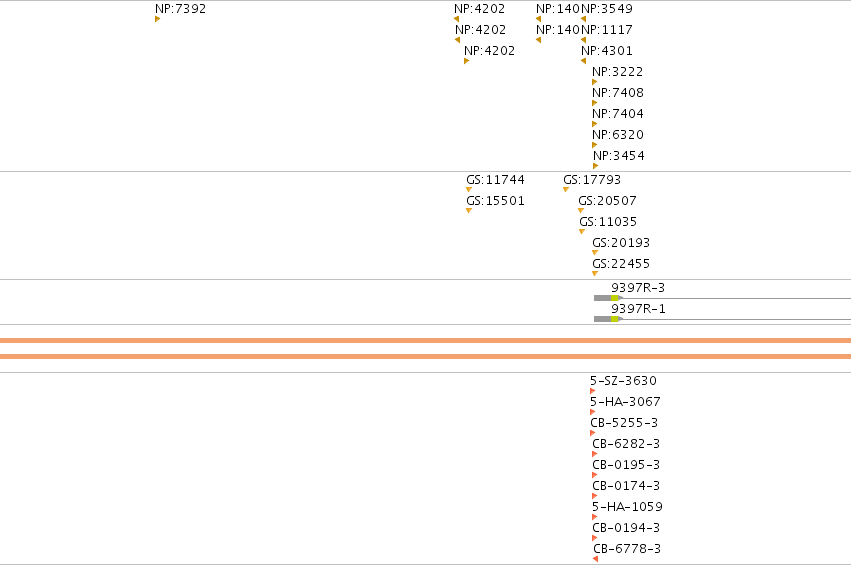This screenshot has height=565, width=851.
Task: Click the GS:15501 feature label
Action: tap(496, 201)
